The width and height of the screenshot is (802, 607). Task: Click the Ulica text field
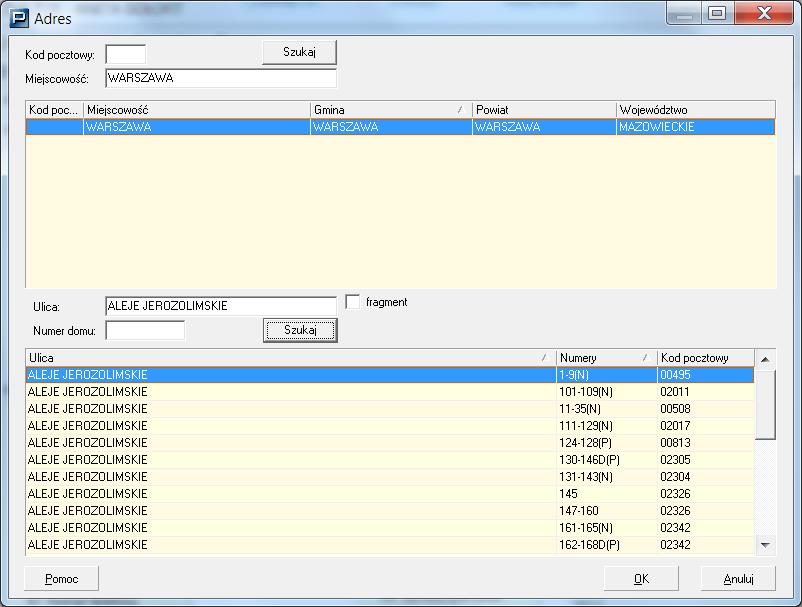click(x=220, y=306)
